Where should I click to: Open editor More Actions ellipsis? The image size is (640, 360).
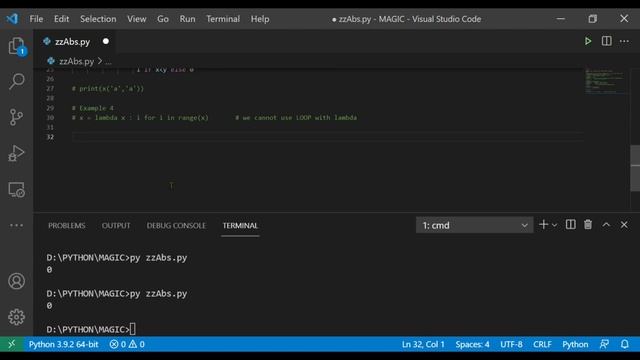pos(624,41)
